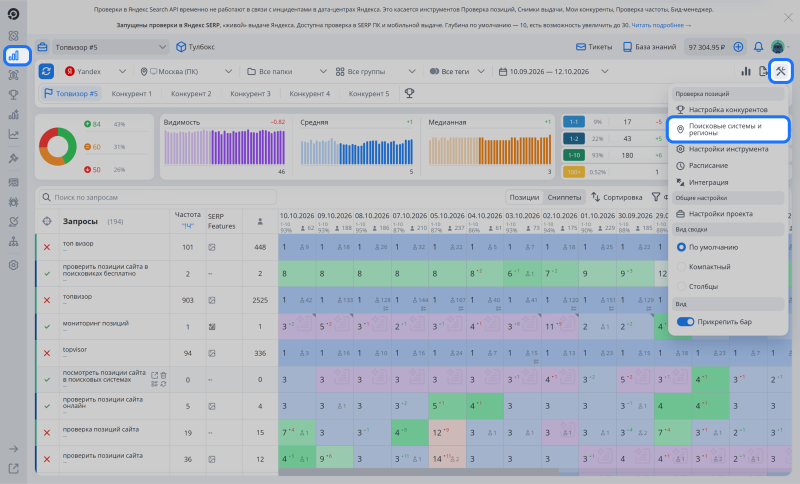Click the filter funnel icon
Viewport: 800px width, 484px height.
click(656, 197)
